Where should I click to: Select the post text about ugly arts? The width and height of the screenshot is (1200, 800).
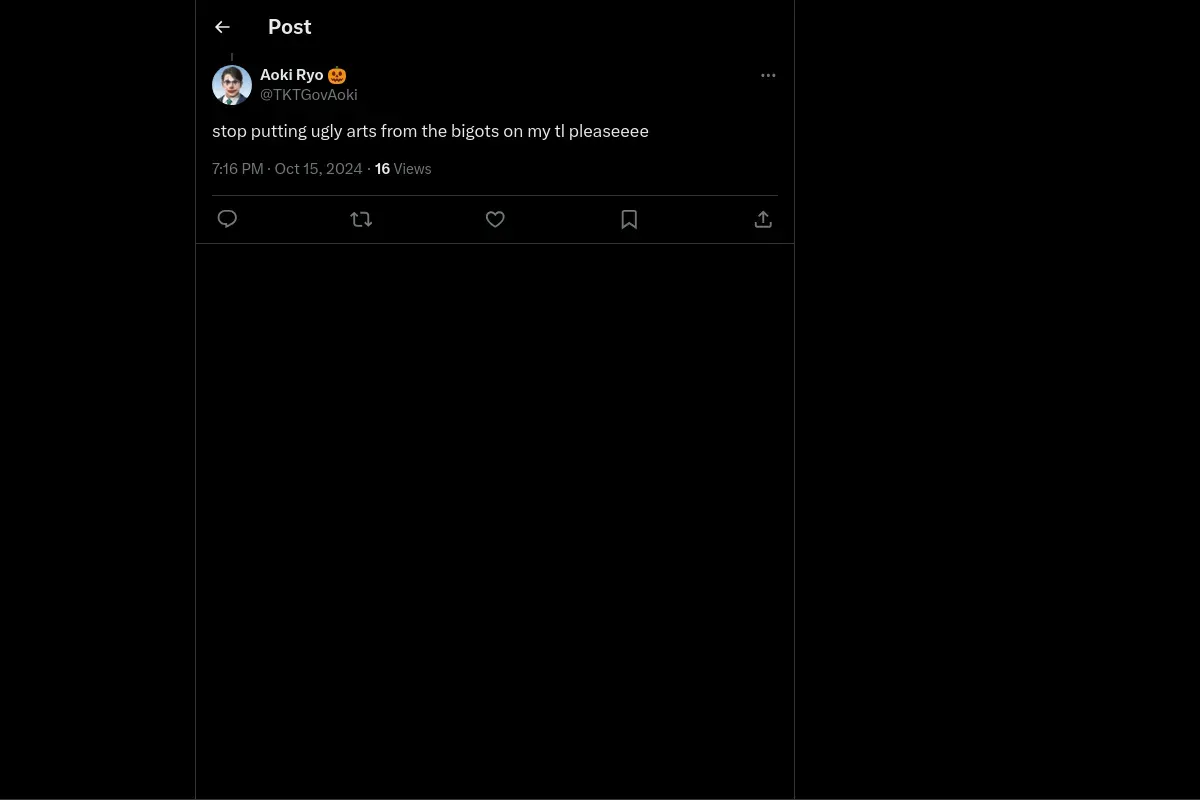(430, 131)
